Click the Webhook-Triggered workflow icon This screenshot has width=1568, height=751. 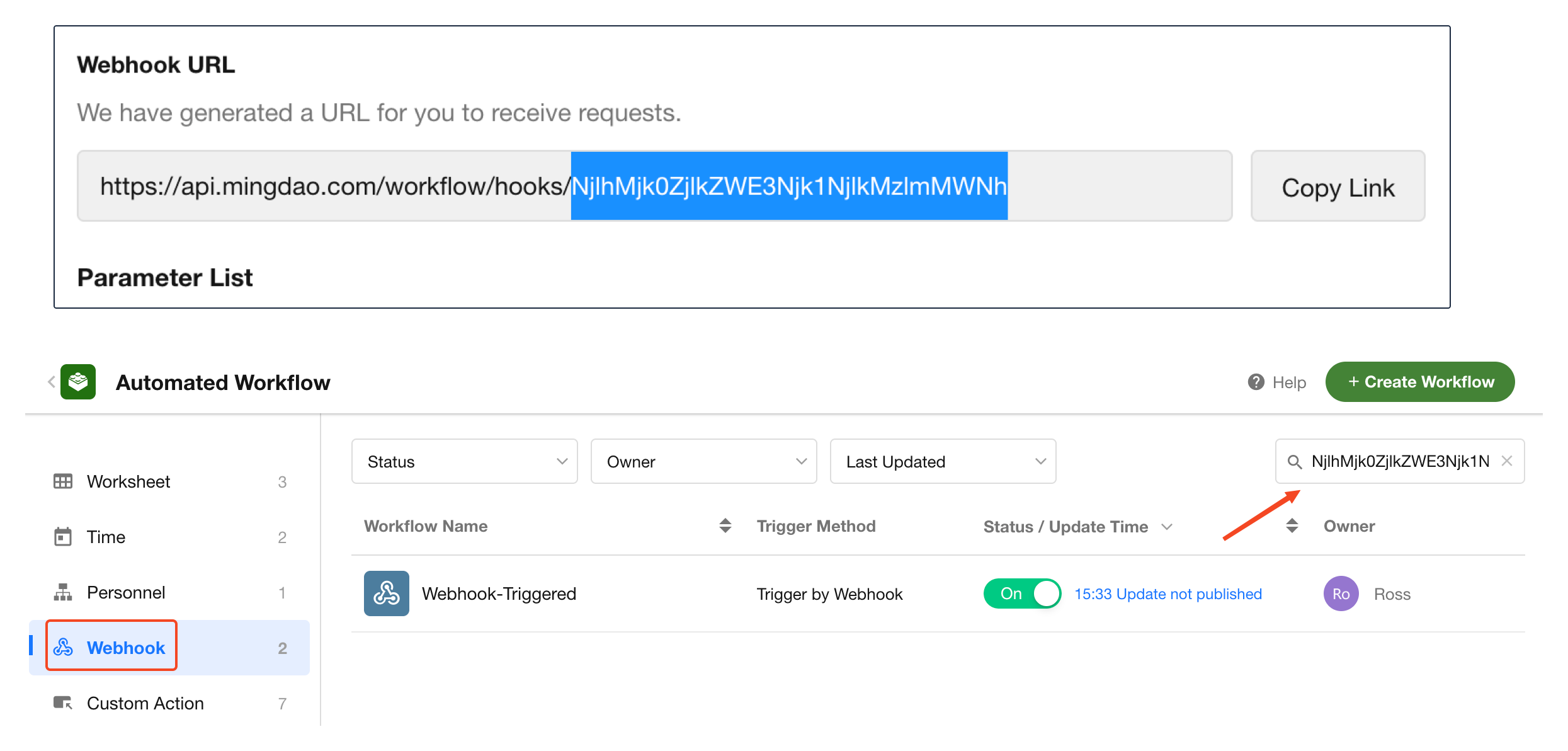[x=386, y=593]
